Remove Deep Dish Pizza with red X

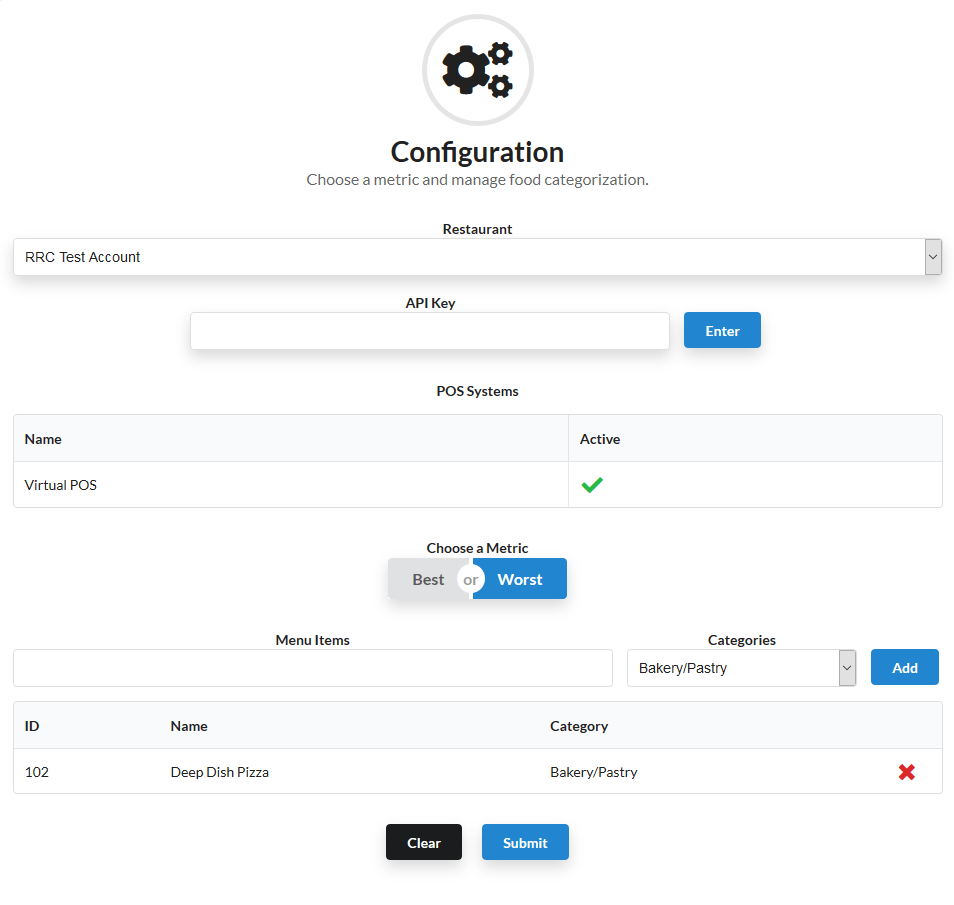(x=906, y=772)
